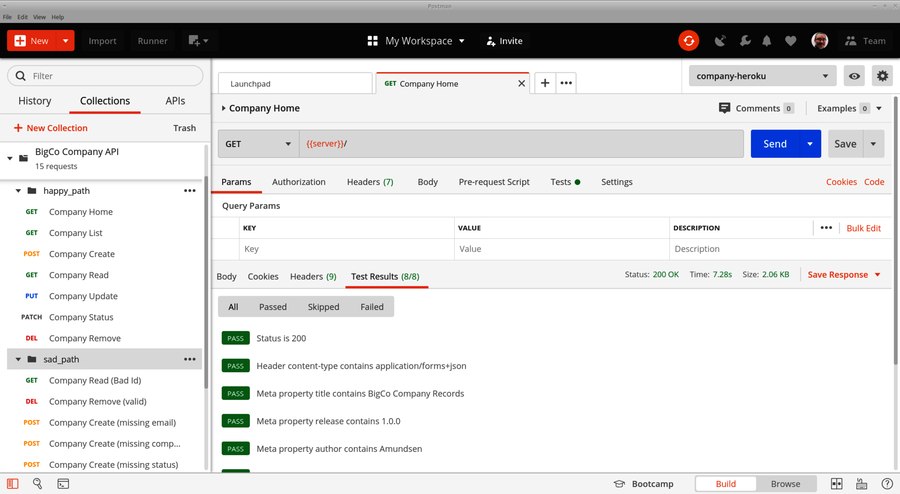The width and height of the screenshot is (900, 494).
Task: Open sad_path folder options ellipsis
Action: click(189, 359)
